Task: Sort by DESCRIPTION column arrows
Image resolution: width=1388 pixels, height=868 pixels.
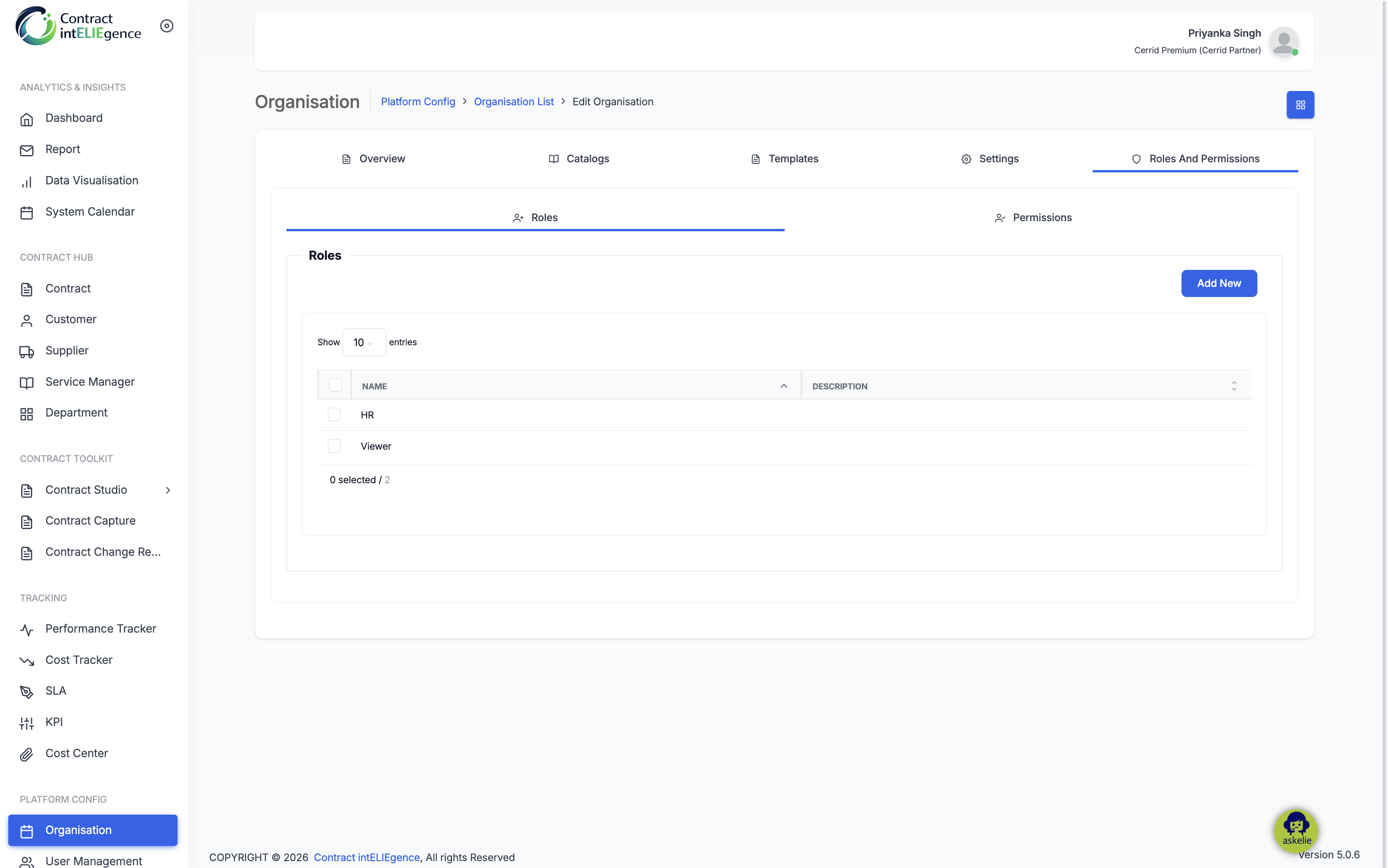Action: tap(1233, 386)
